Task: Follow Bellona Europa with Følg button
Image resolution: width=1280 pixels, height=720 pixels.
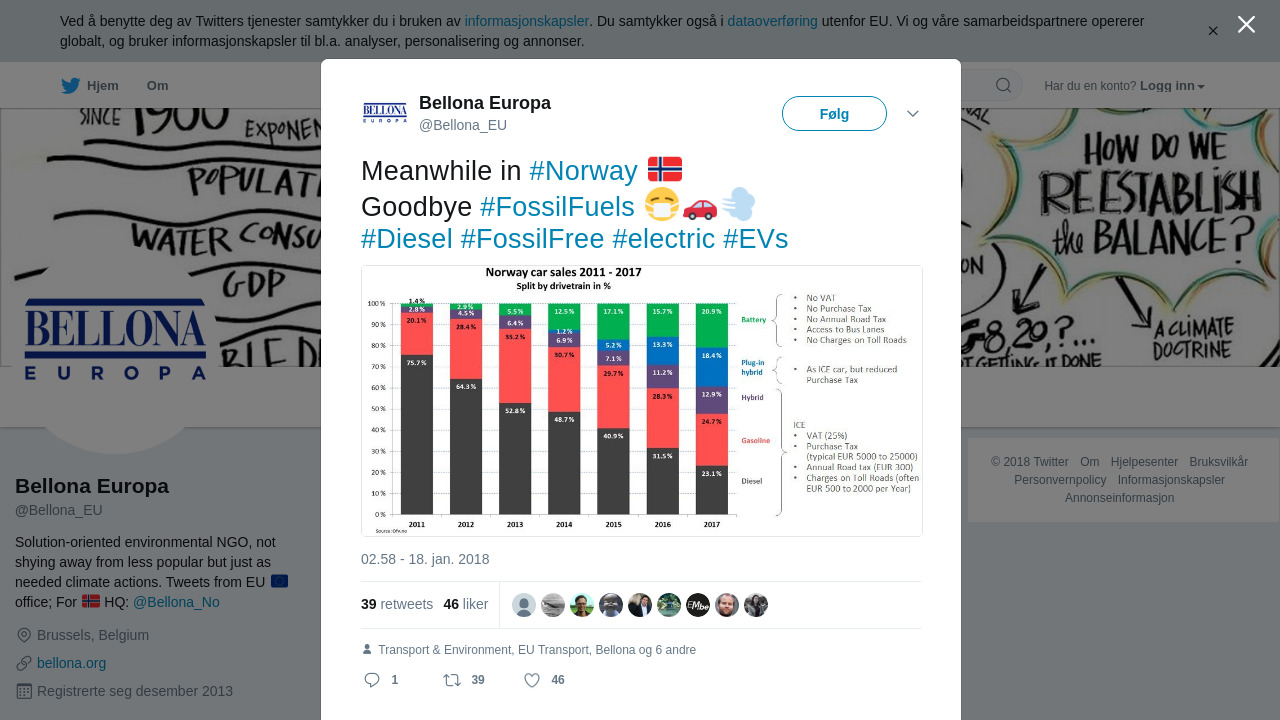Action: pos(834,114)
